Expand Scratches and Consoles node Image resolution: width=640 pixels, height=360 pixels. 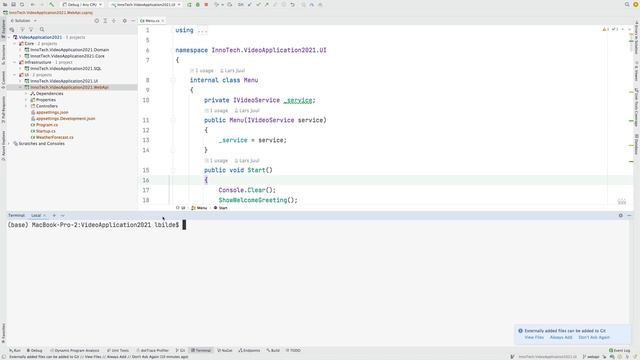(9, 144)
